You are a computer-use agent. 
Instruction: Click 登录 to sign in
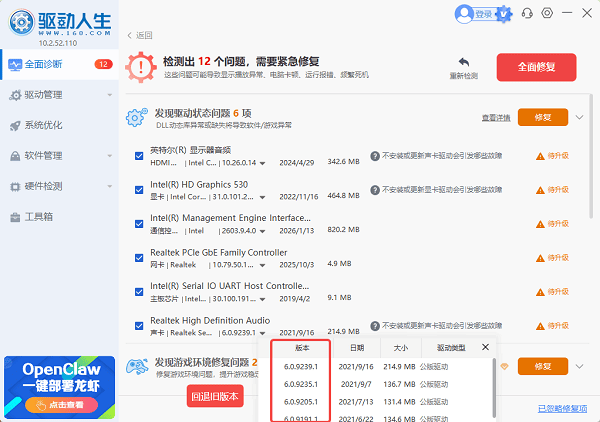(x=484, y=15)
